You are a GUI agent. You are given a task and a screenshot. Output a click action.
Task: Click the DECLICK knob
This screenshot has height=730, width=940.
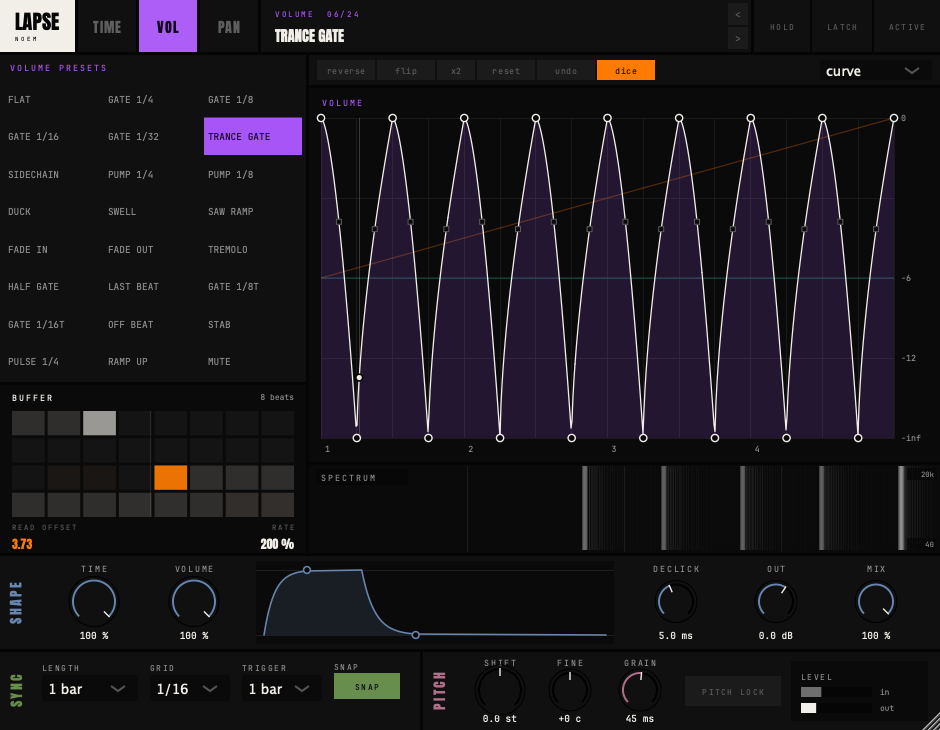676,602
